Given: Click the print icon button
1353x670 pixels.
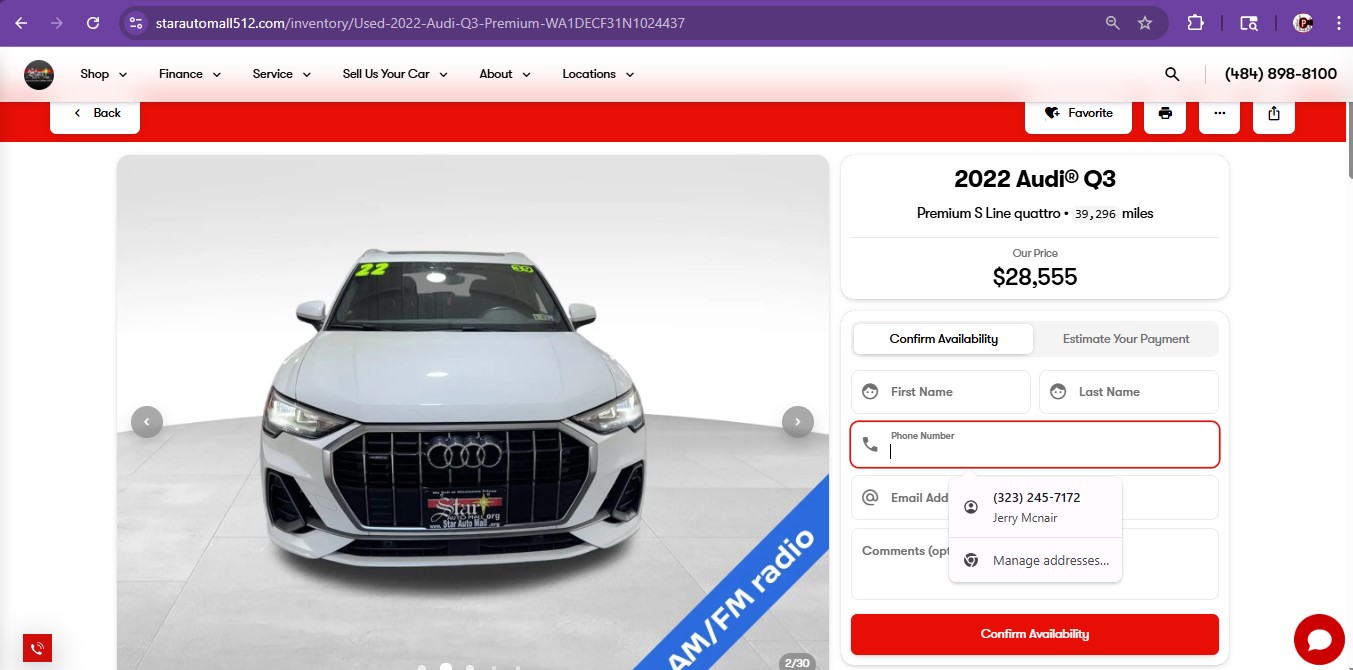Looking at the screenshot, I should coord(1165,113).
